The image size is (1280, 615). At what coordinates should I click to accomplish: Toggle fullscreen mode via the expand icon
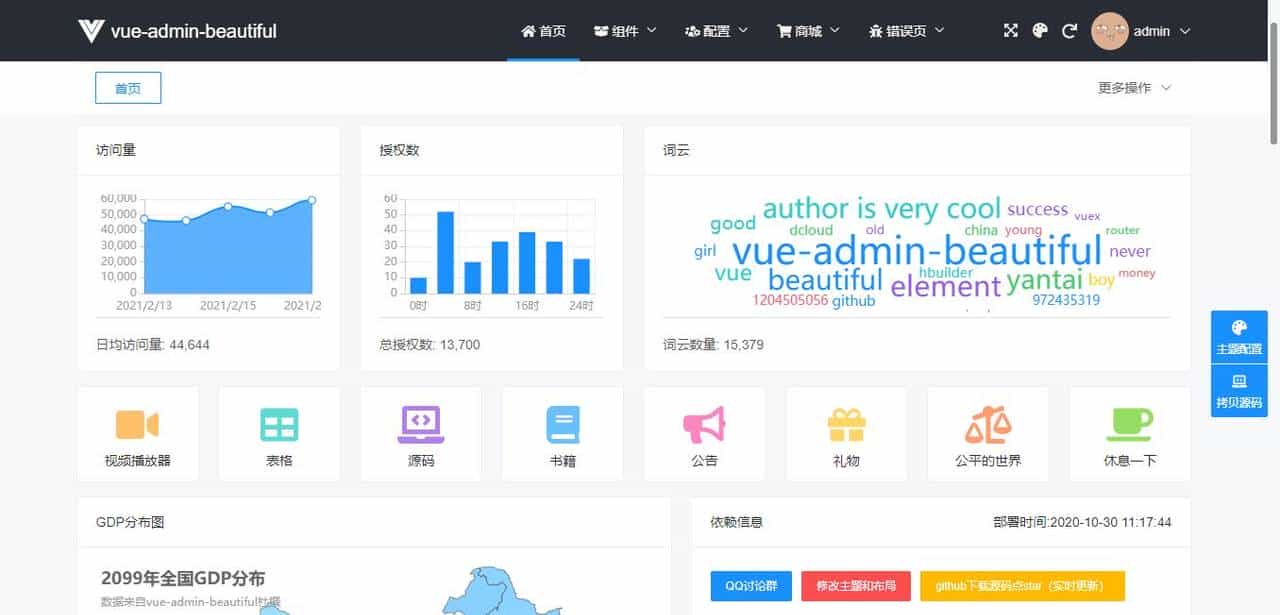1010,31
